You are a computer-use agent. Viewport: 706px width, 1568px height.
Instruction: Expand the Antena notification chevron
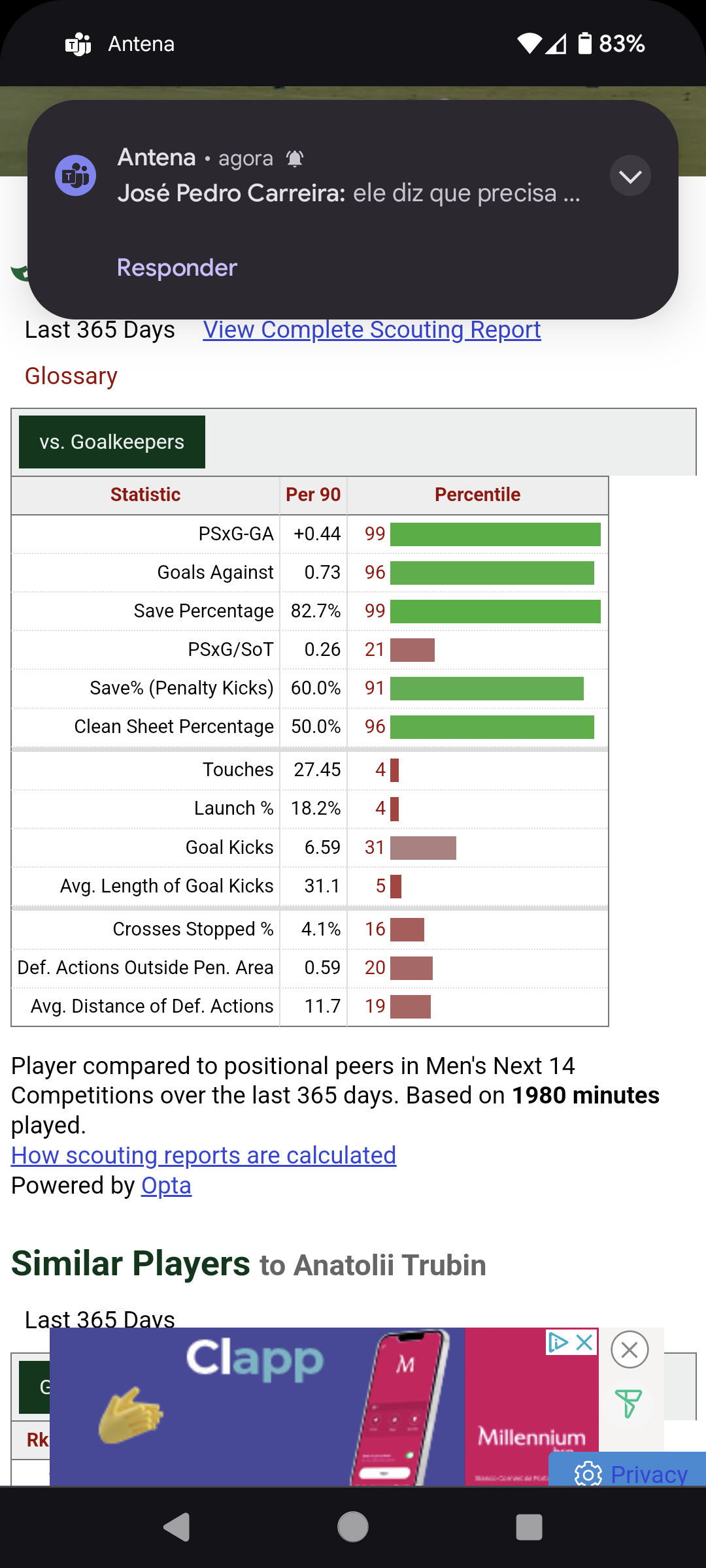pos(630,176)
